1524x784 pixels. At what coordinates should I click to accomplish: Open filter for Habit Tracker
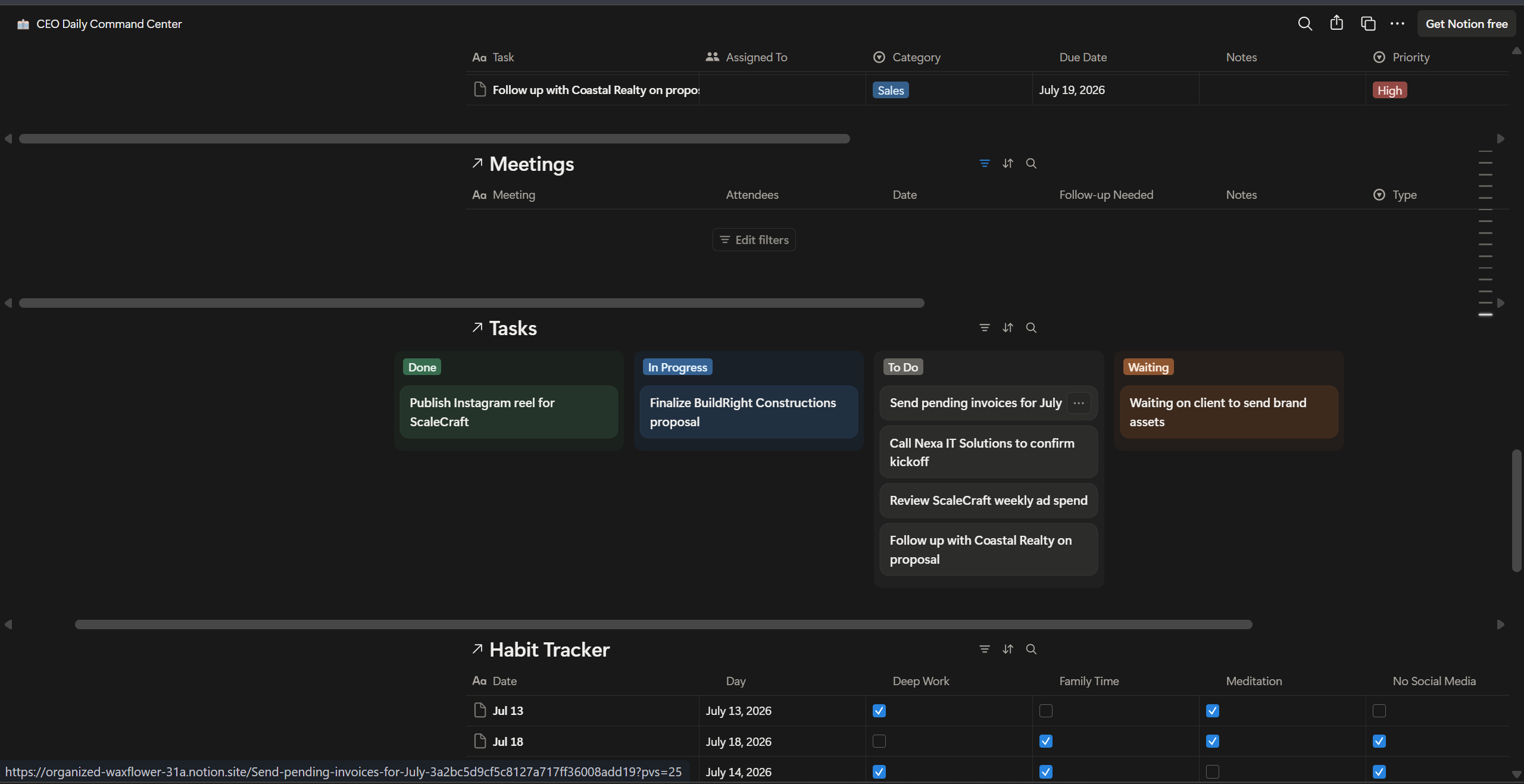pos(985,649)
